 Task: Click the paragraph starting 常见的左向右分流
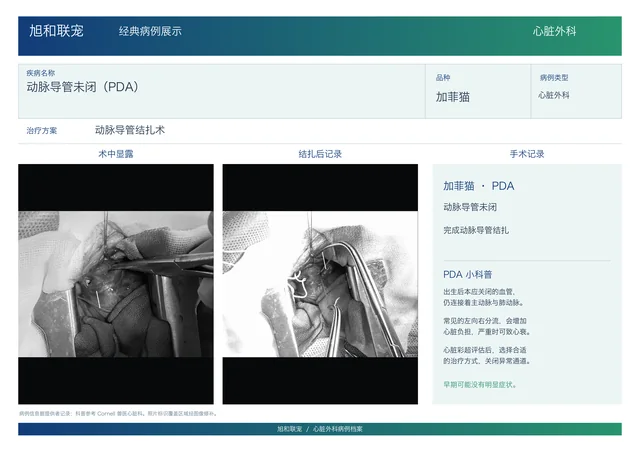[487, 326]
